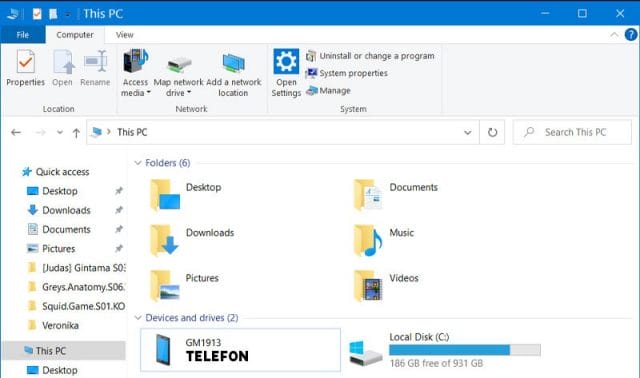Click the This PC address bar
The width and height of the screenshot is (640, 378).
(282, 132)
